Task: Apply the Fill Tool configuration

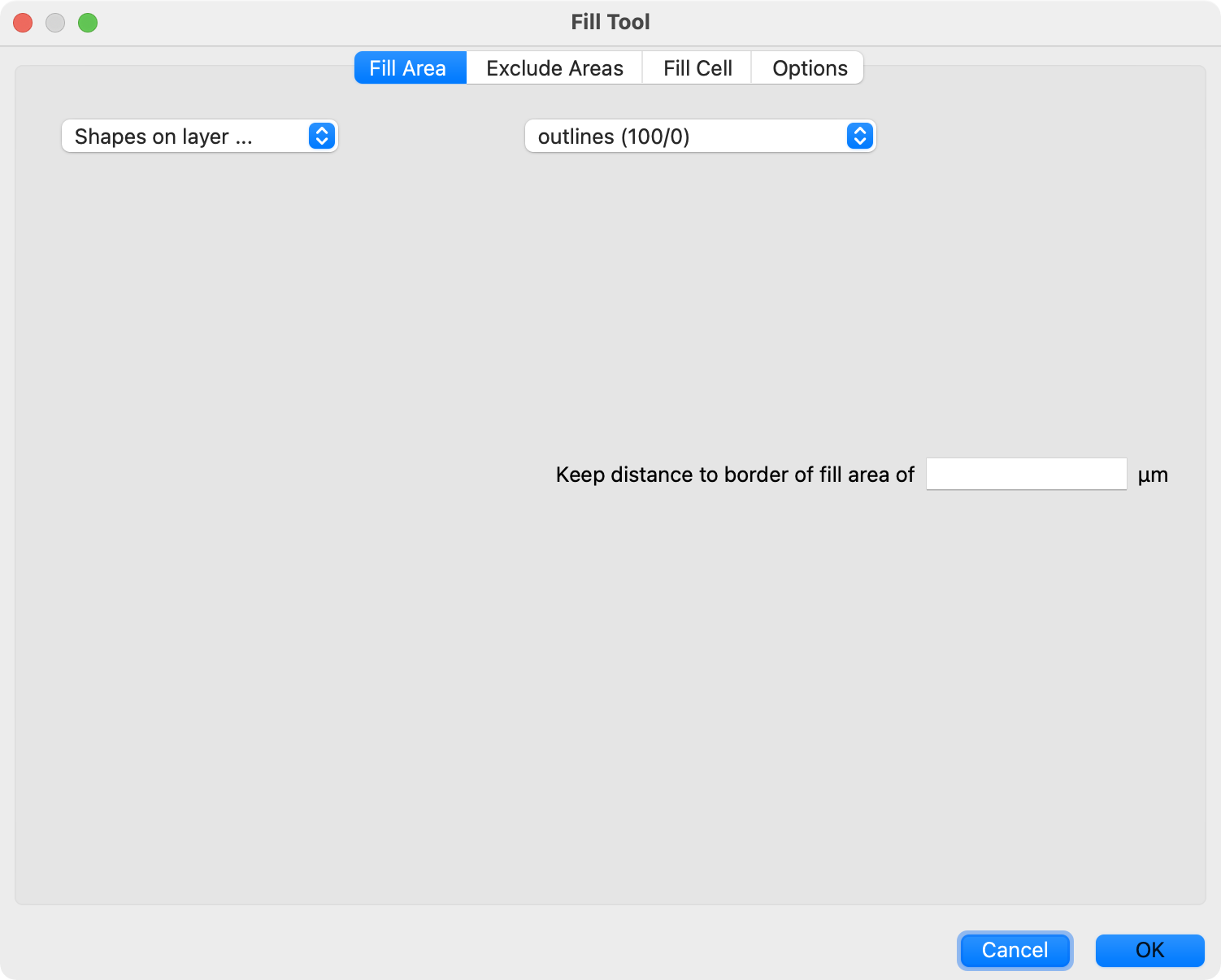Action: [x=1149, y=950]
